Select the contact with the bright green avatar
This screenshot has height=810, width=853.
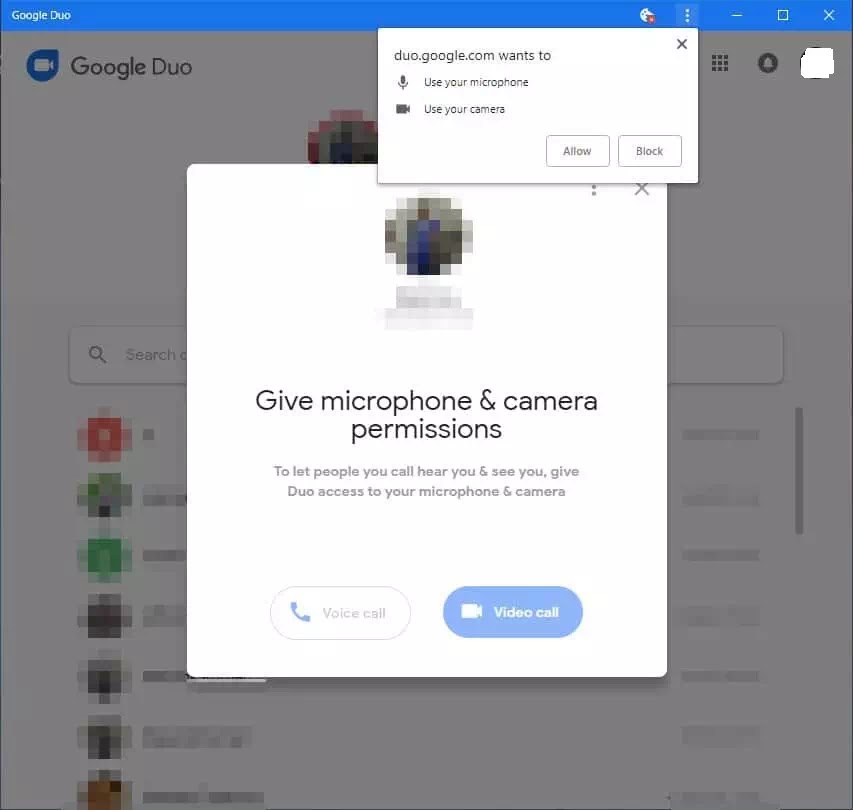(104, 556)
